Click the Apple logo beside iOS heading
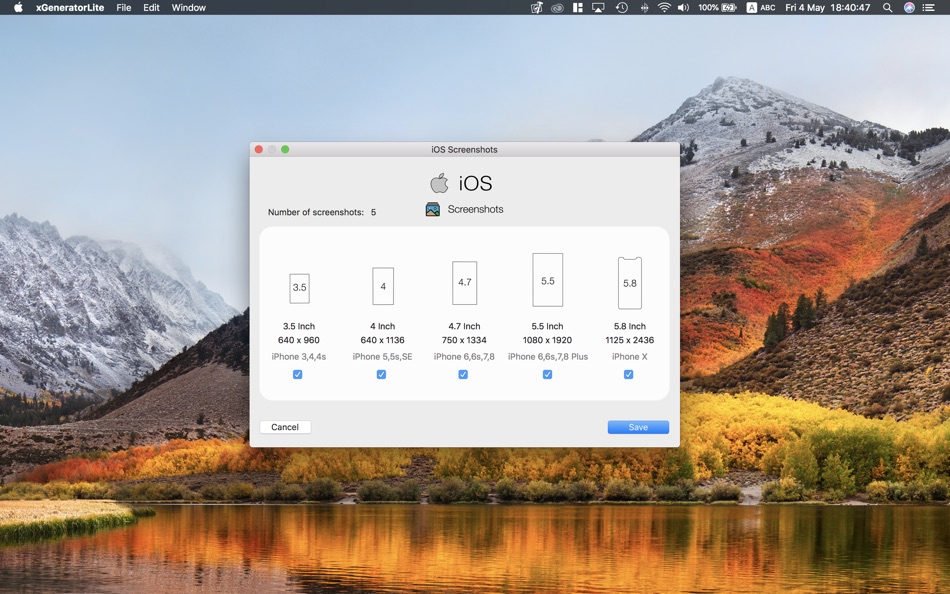Image resolution: width=950 pixels, height=594 pixels. click(439, 183)
